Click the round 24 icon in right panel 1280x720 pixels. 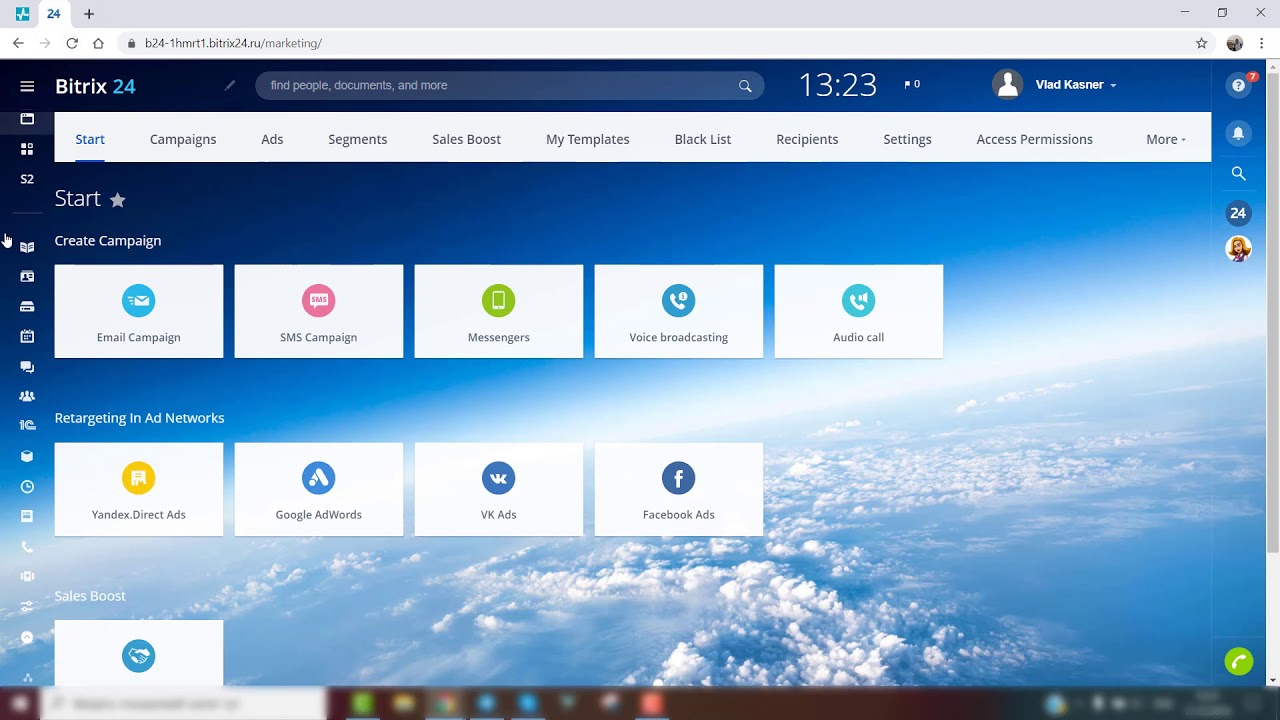pyautogui.click(x=1238, y=213)
